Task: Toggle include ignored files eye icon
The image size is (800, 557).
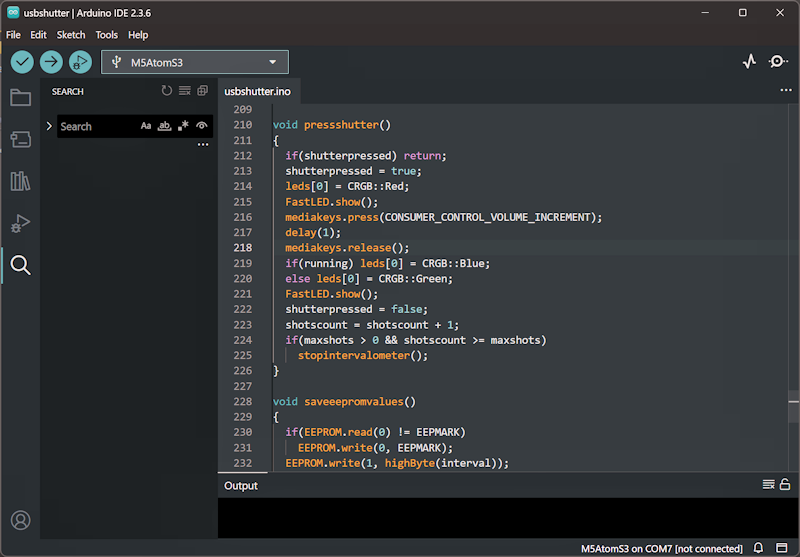Action: pos(202,126)
